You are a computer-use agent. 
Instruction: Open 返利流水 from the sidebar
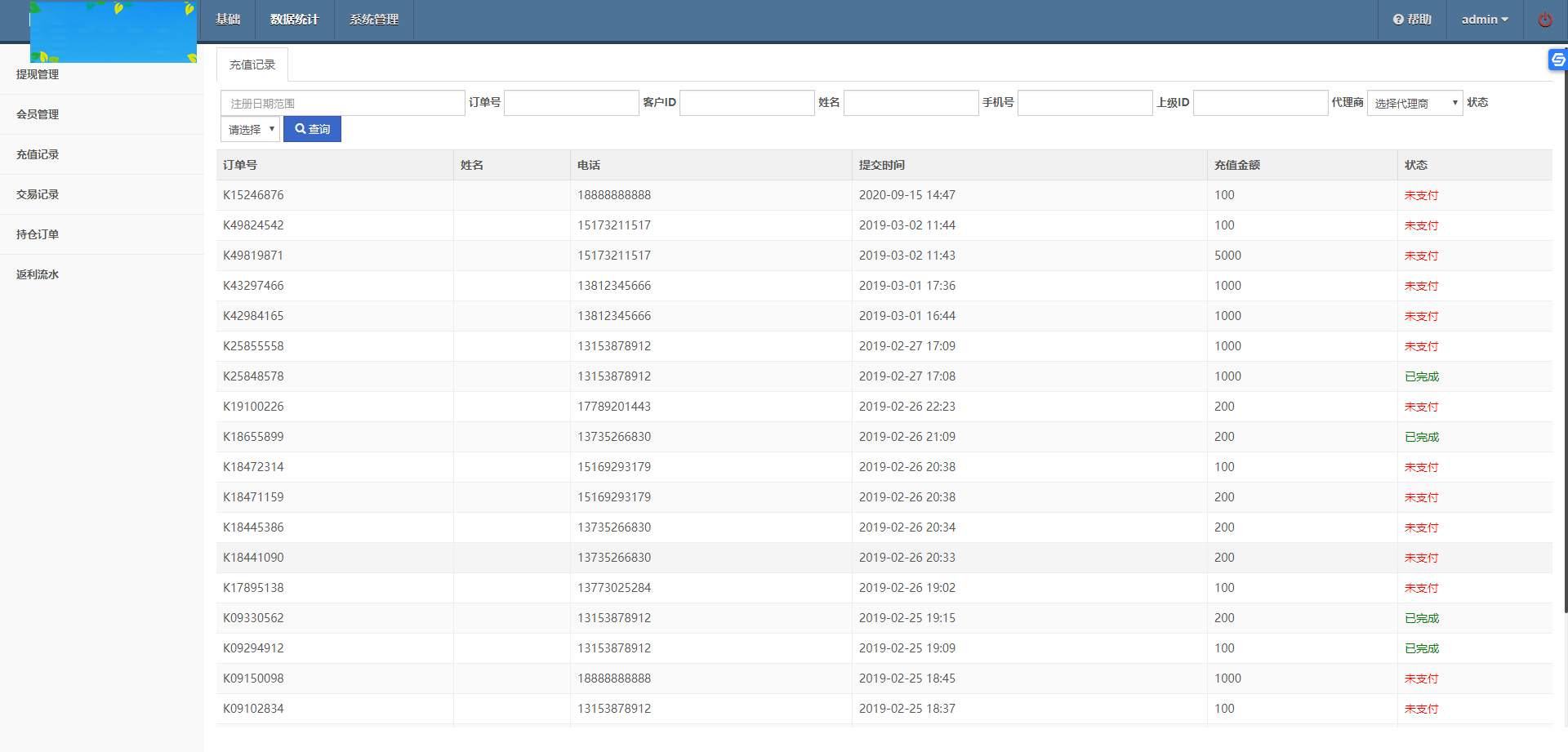[36, 274]
